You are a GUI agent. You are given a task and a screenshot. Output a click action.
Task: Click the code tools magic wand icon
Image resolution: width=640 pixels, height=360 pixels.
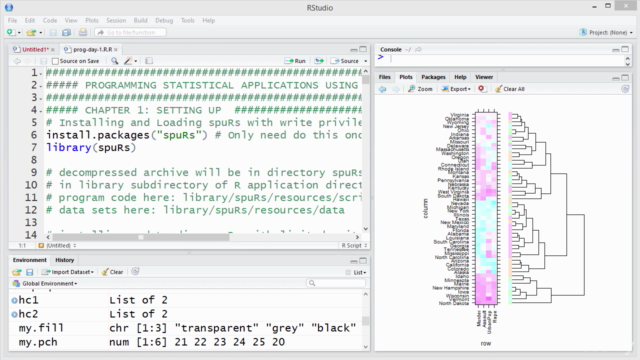tap(128, 61)
